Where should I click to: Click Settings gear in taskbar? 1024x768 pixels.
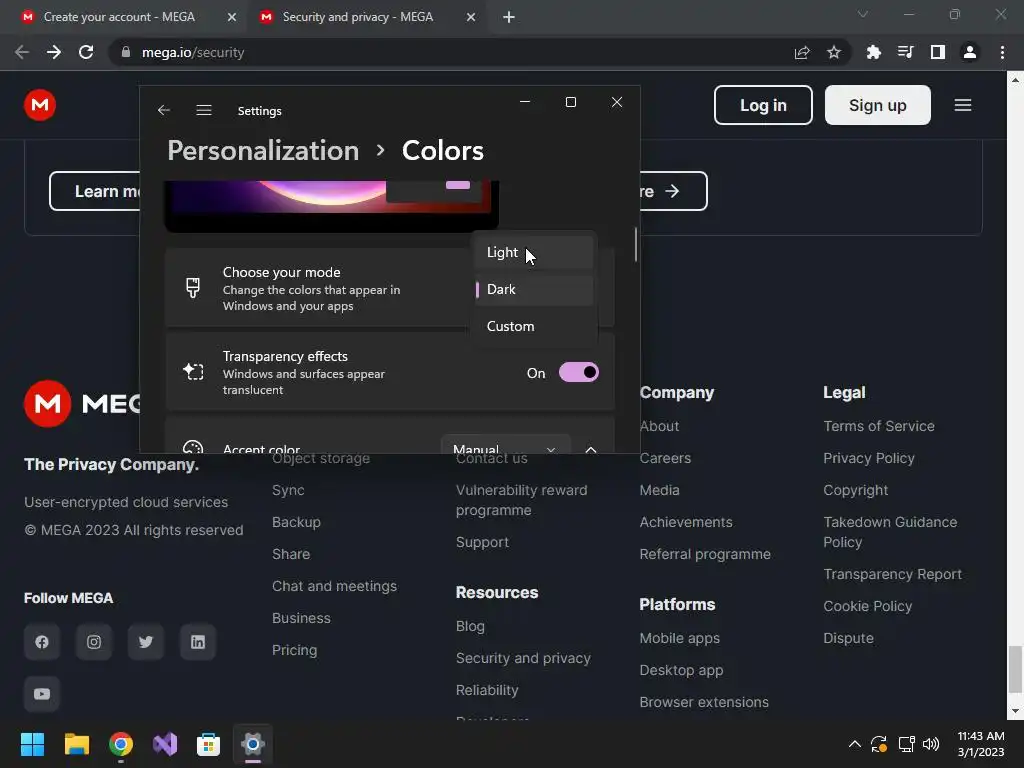[x=253, y=744]
